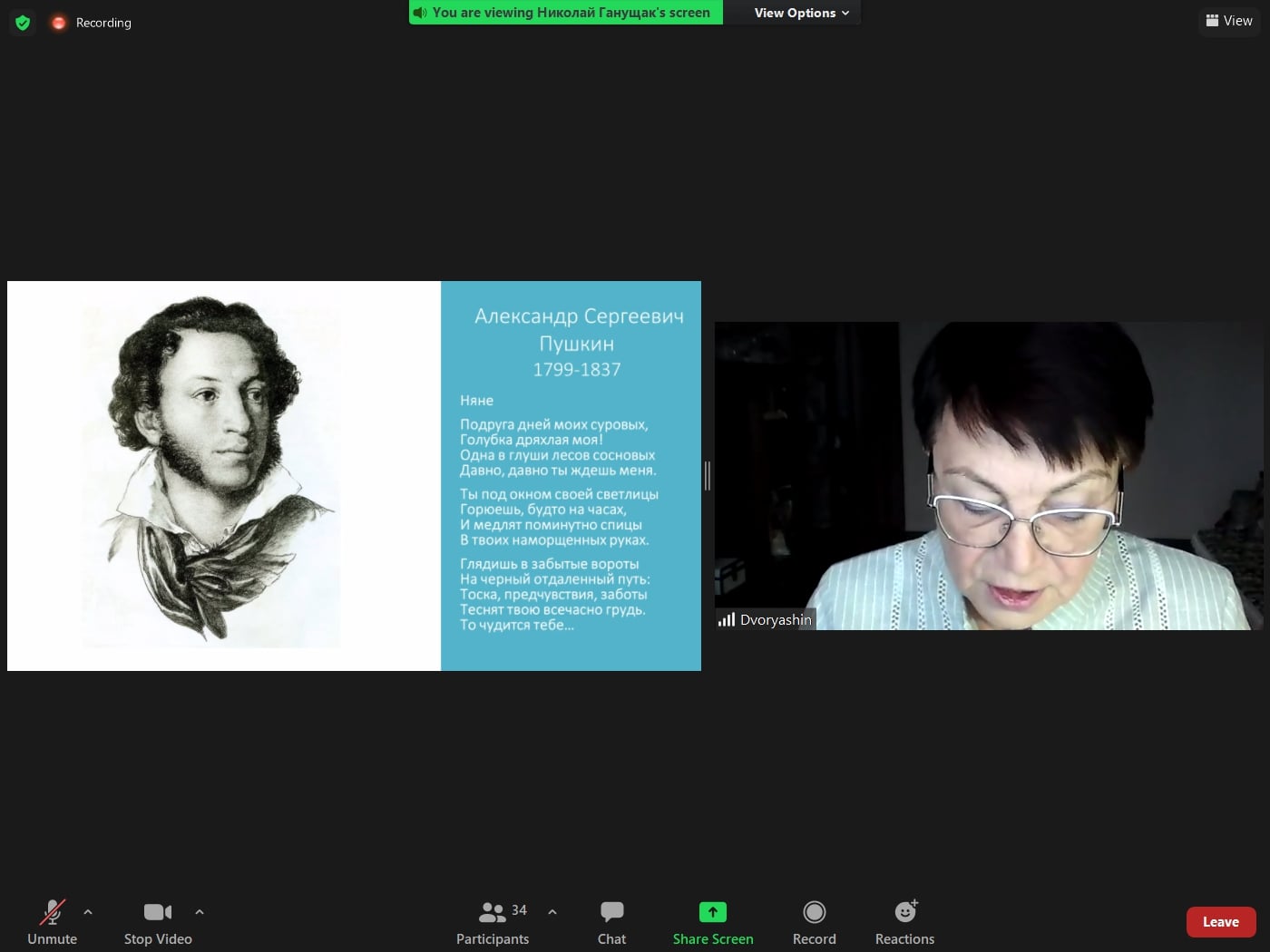Click the green encryption shield icon
Image resolution: width=1270 pixels, height=952 pixels.
click(23, 23)
